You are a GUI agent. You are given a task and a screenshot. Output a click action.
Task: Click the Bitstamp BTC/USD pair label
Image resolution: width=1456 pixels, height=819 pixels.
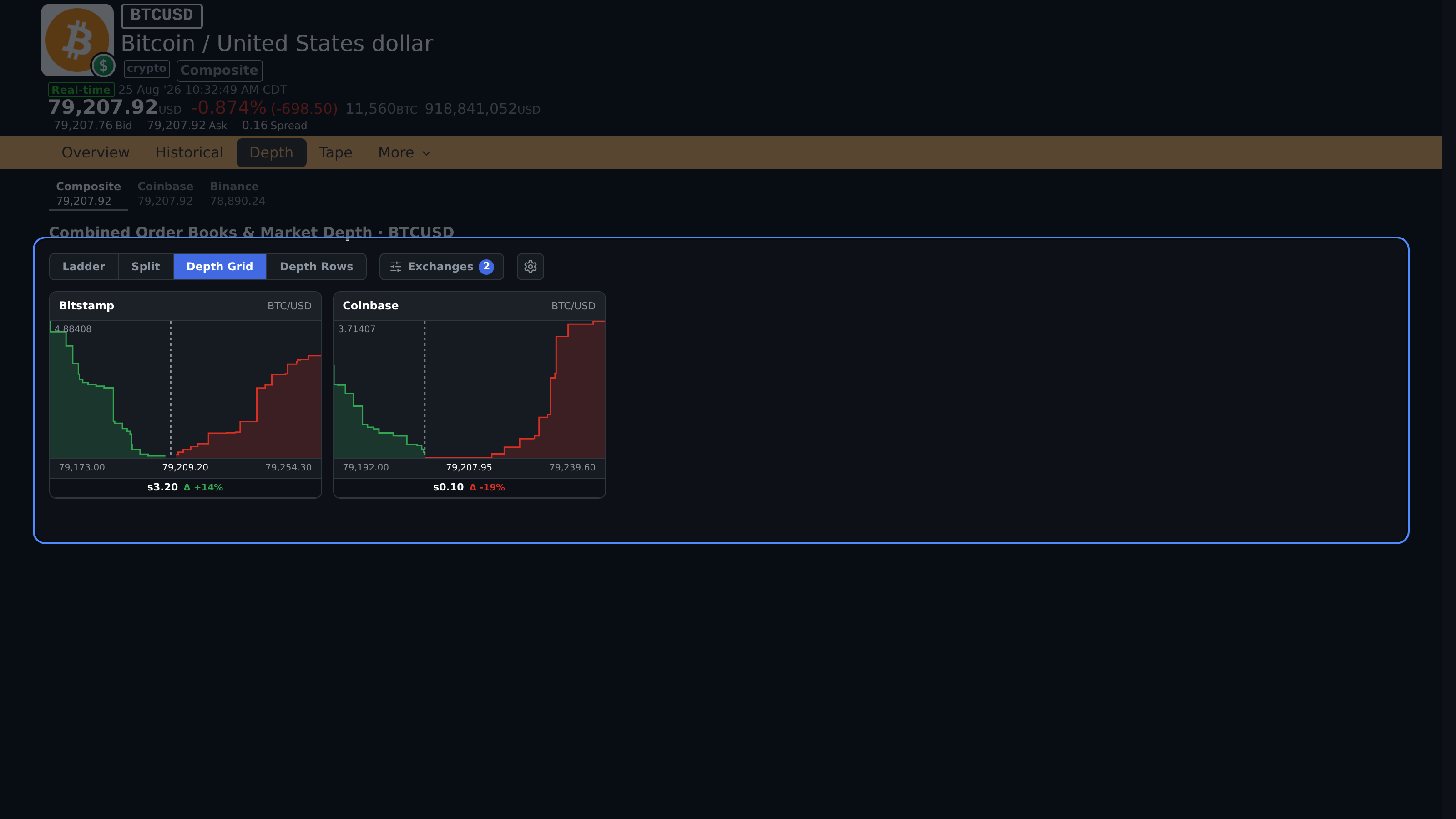(x=289, y=306)
